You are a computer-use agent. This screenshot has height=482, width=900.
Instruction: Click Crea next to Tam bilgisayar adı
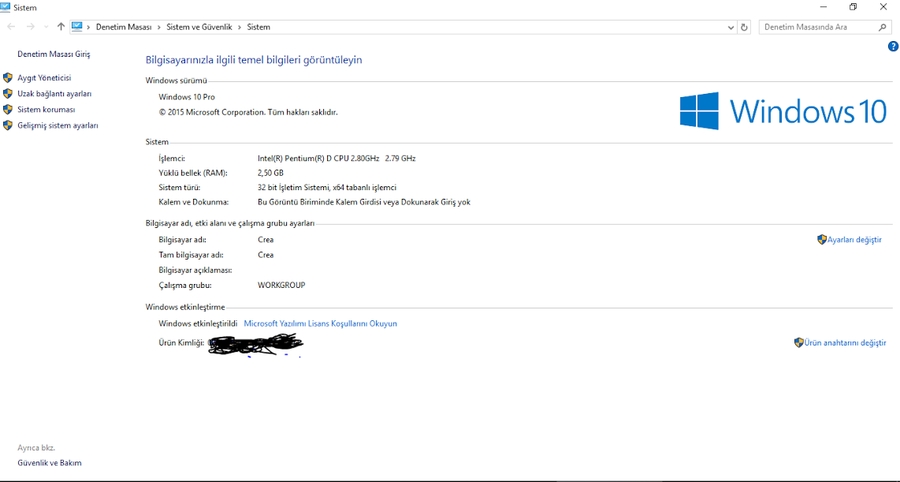(266, 255)
